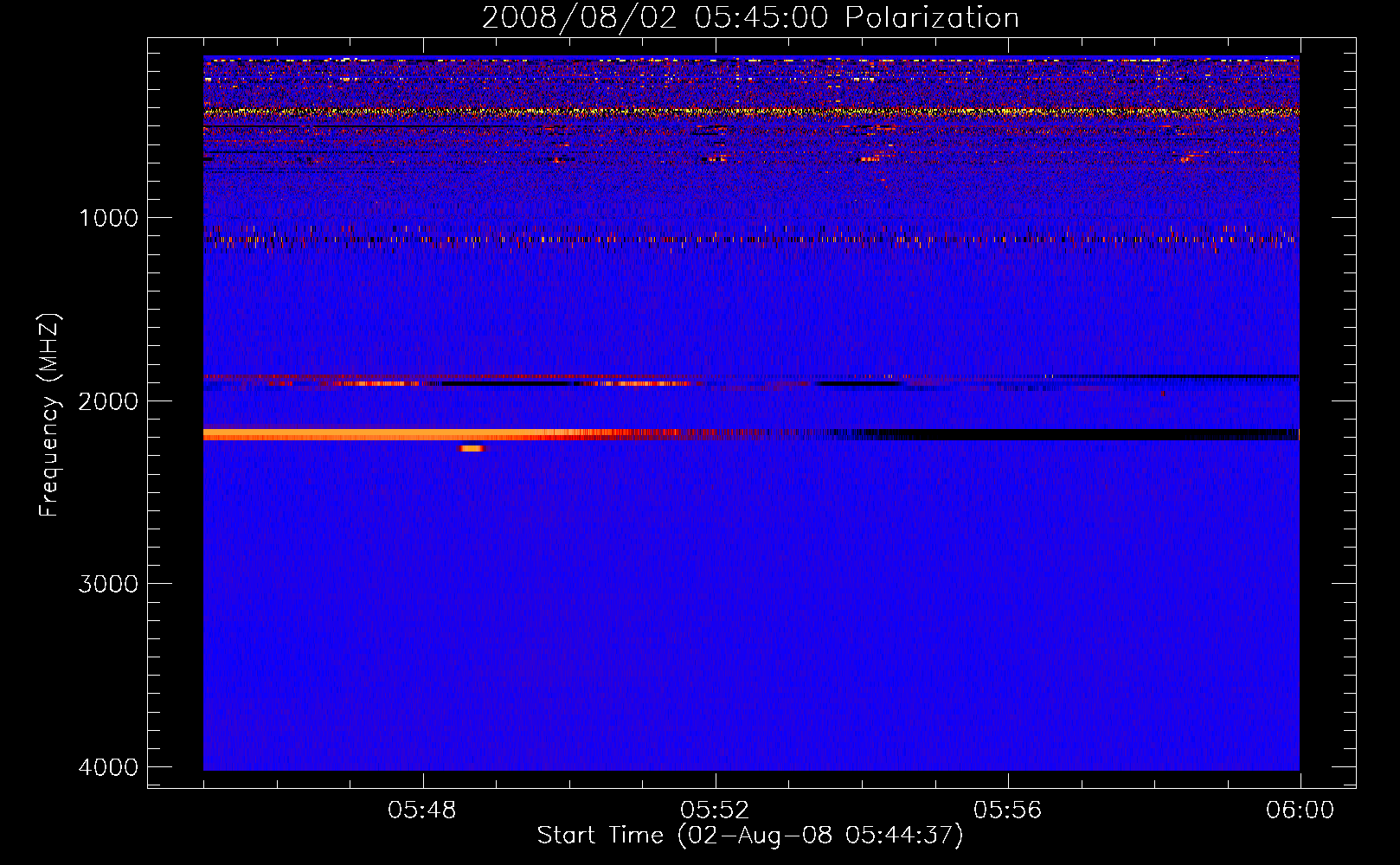Click the 'Frequency (MHZ)' axis label
Screen dimensions: 1400x865
pos(49,415)
